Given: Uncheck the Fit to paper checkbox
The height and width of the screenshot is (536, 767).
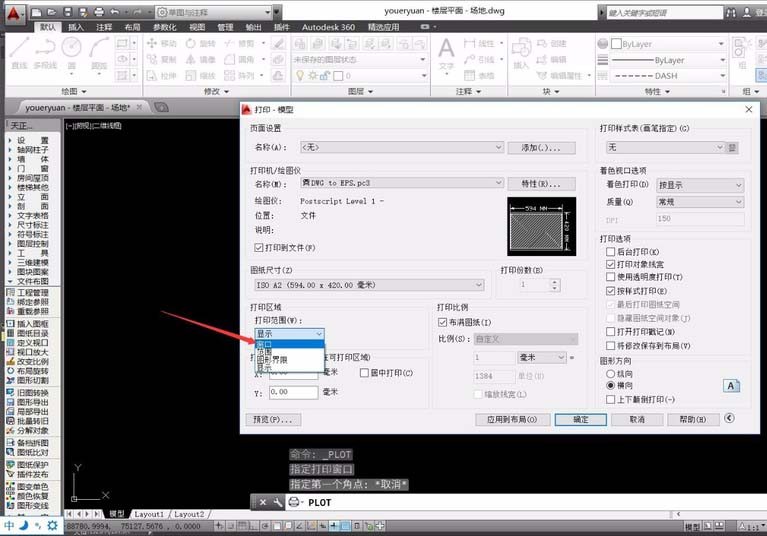Looking at the screenshot, I should pos(442,322).
